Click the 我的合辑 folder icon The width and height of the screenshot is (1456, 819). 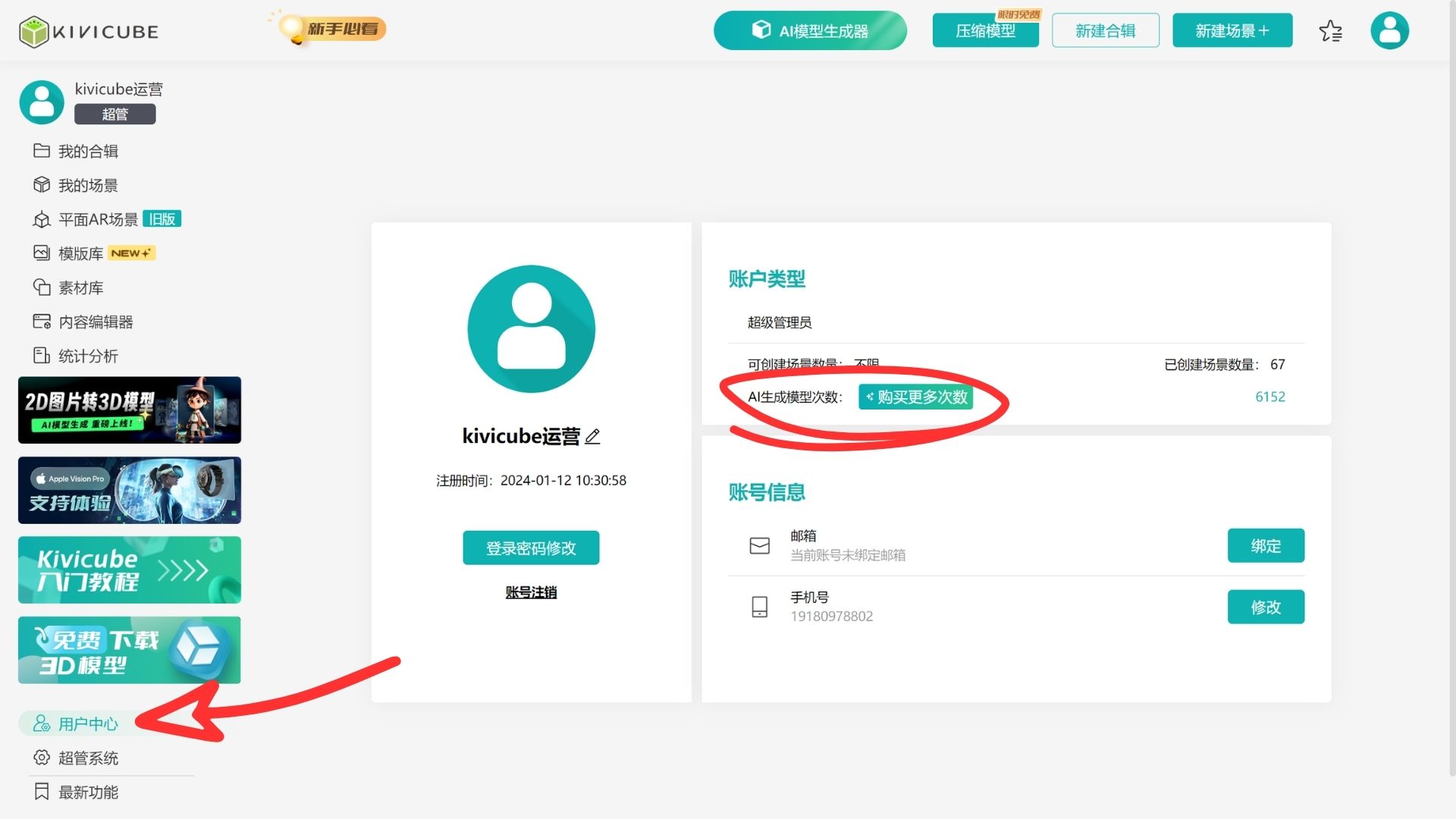pos(42,151)
